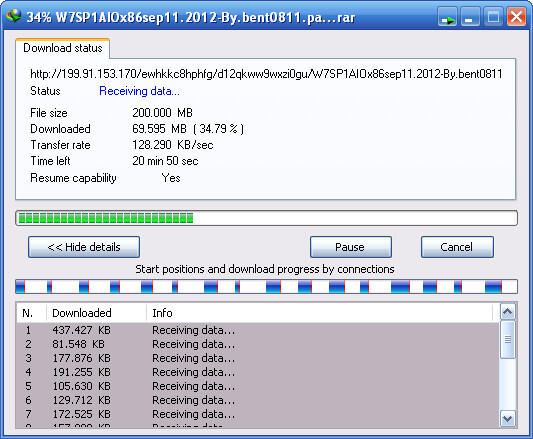Maximize the download window
This screenshot has height=439, width=533.
click(493, 17)
